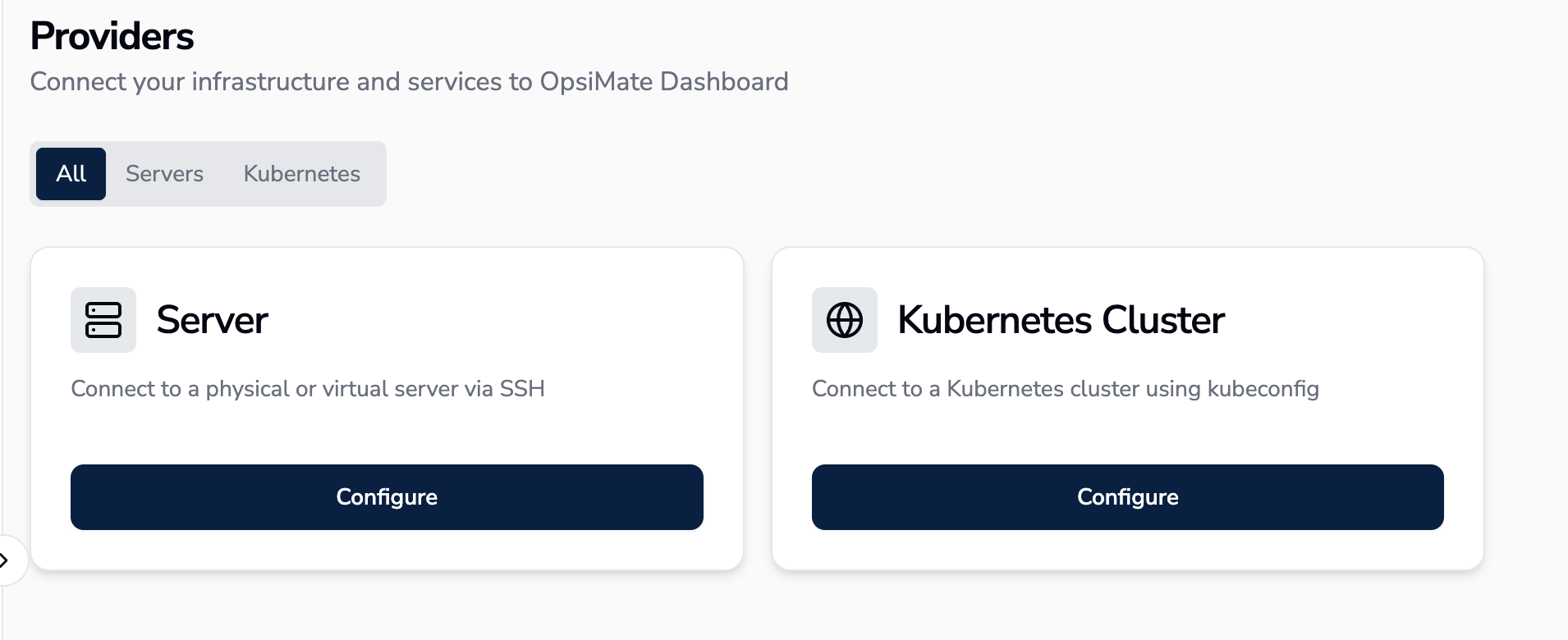Select the All filter tab
1568x640 pixels.
coord(71,174)
